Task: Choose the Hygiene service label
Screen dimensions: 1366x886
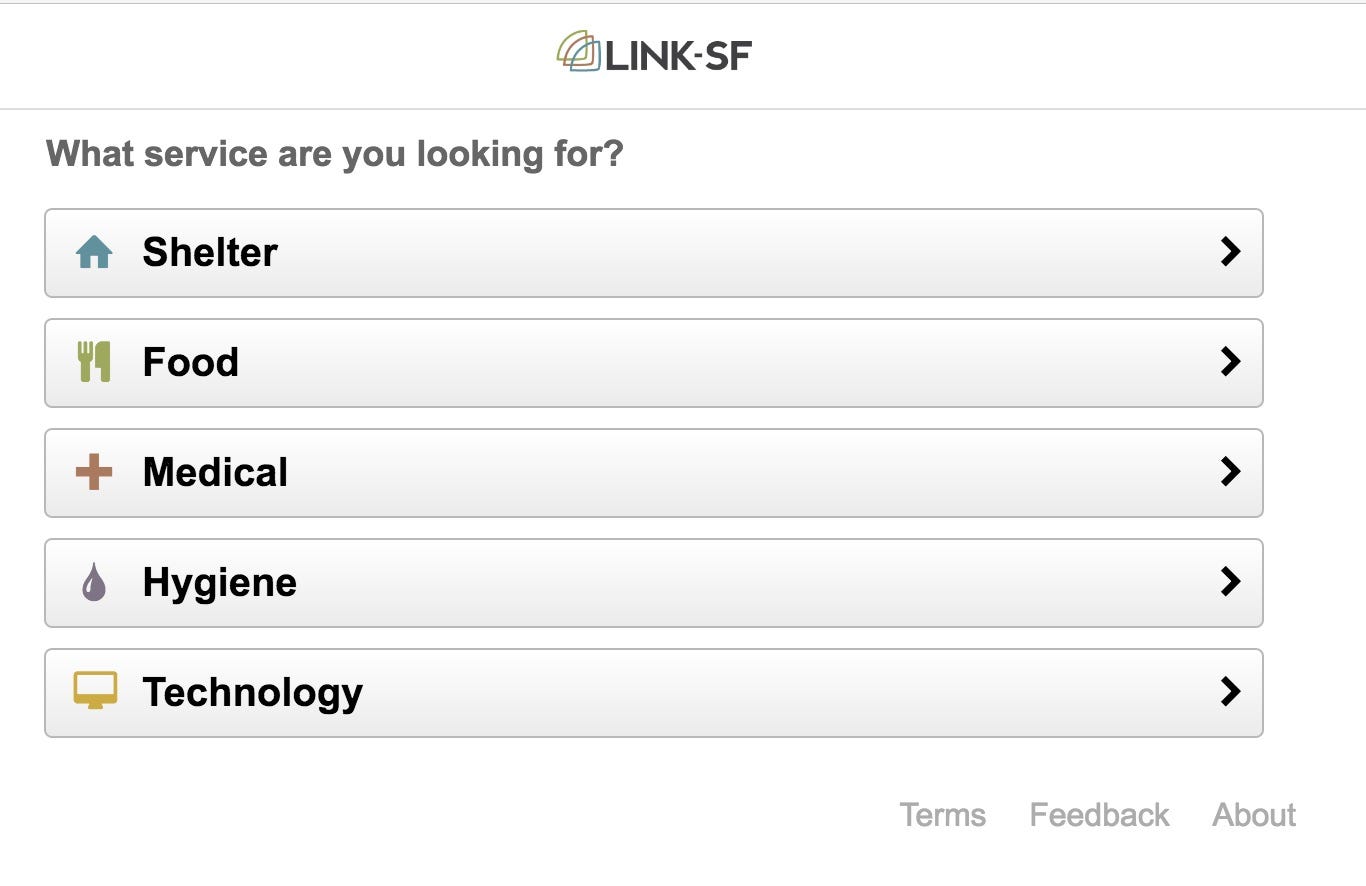Action: (x=220, y=583)
